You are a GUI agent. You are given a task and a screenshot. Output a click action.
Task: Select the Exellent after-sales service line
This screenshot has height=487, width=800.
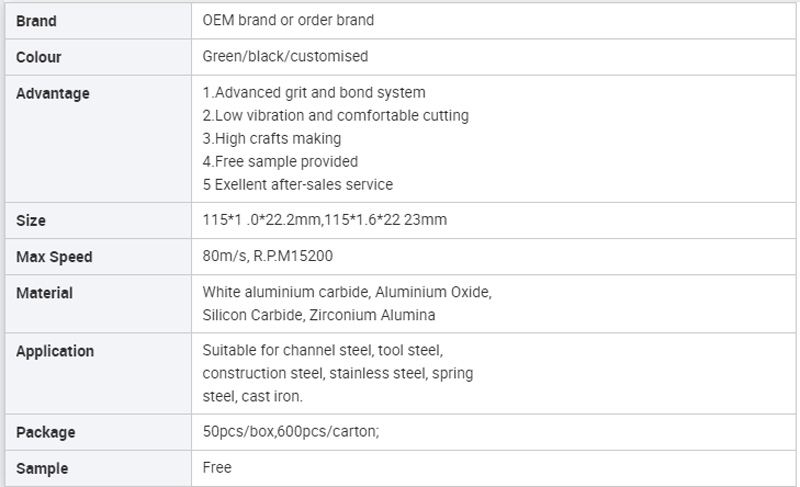[297, 184]
